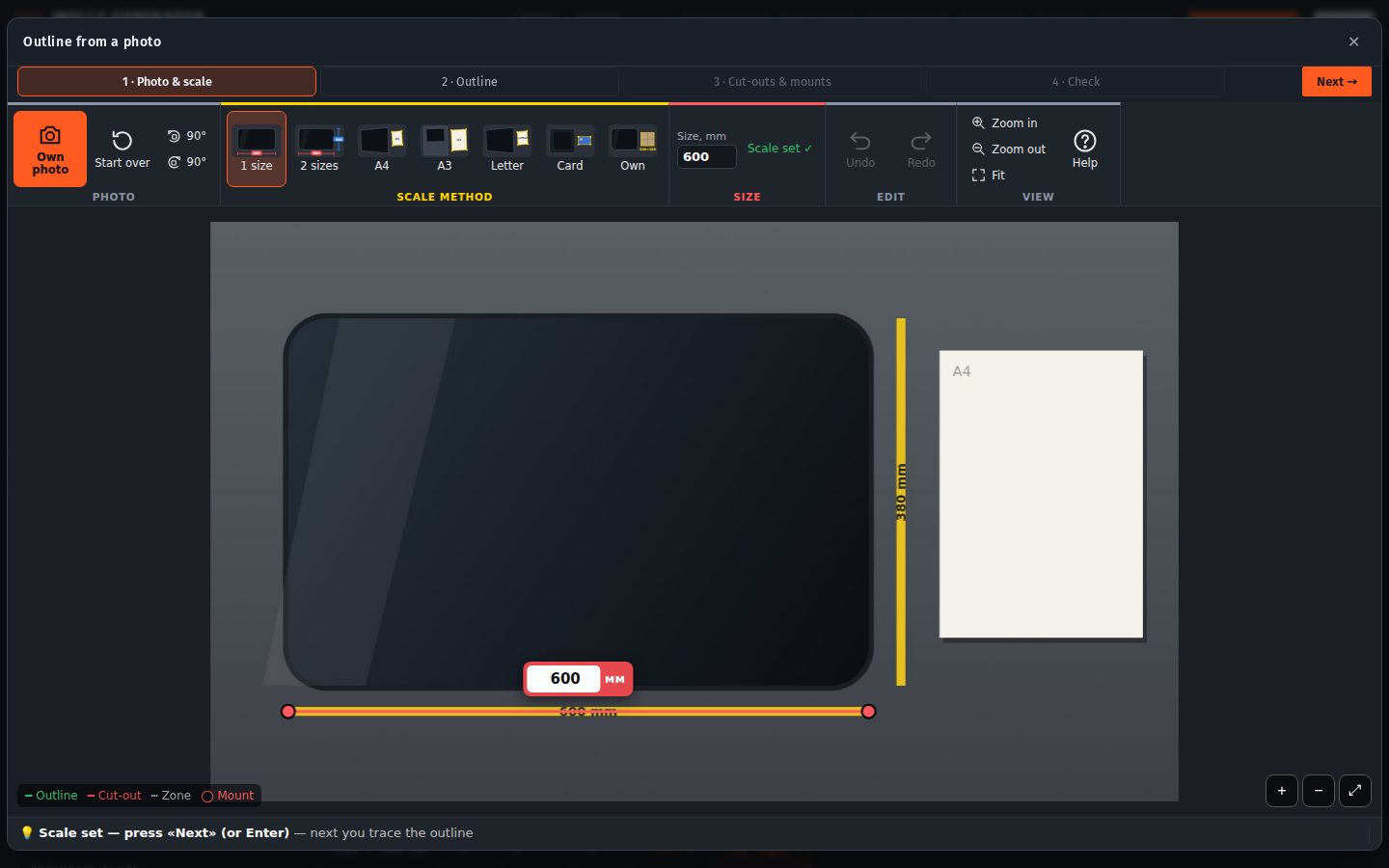Click the A4 paper reference sheet
1389x868 pixels.
click(1042, 495)
